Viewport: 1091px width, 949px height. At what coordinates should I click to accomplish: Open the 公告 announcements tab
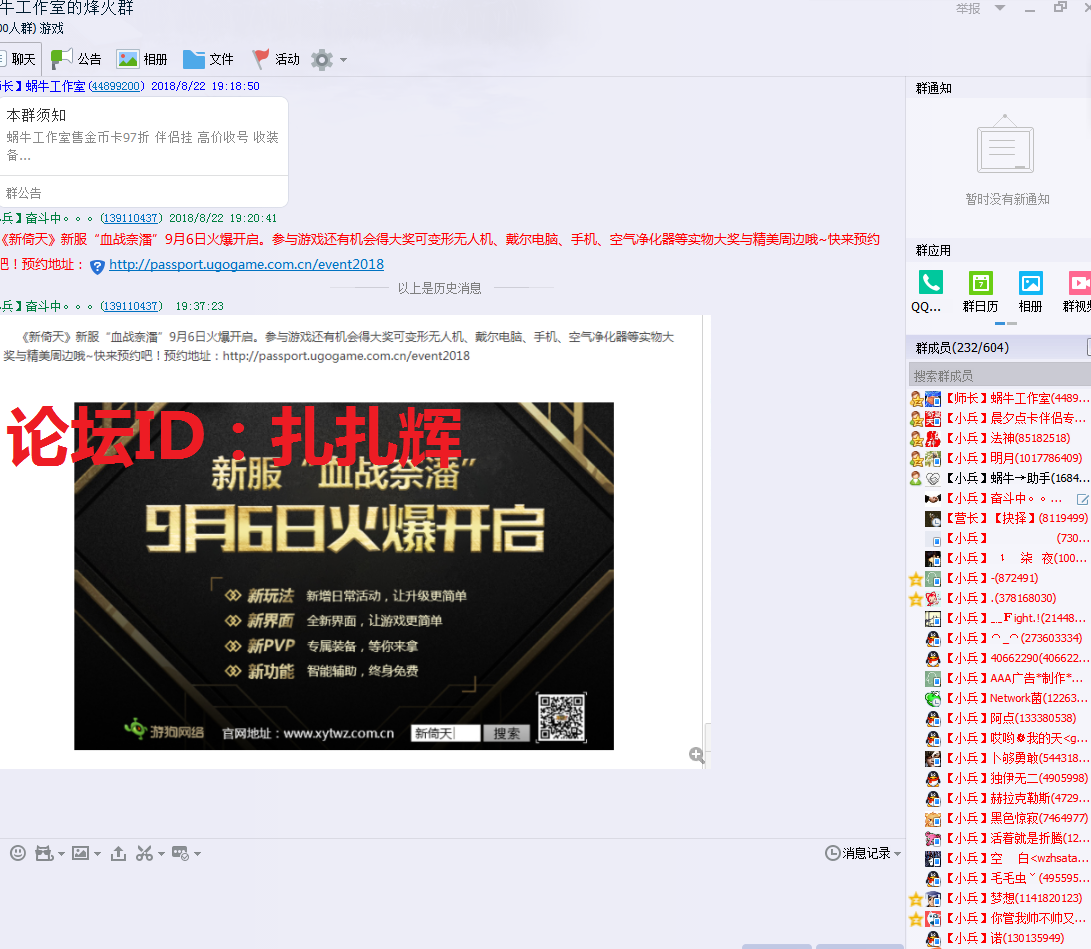point(76,59)
